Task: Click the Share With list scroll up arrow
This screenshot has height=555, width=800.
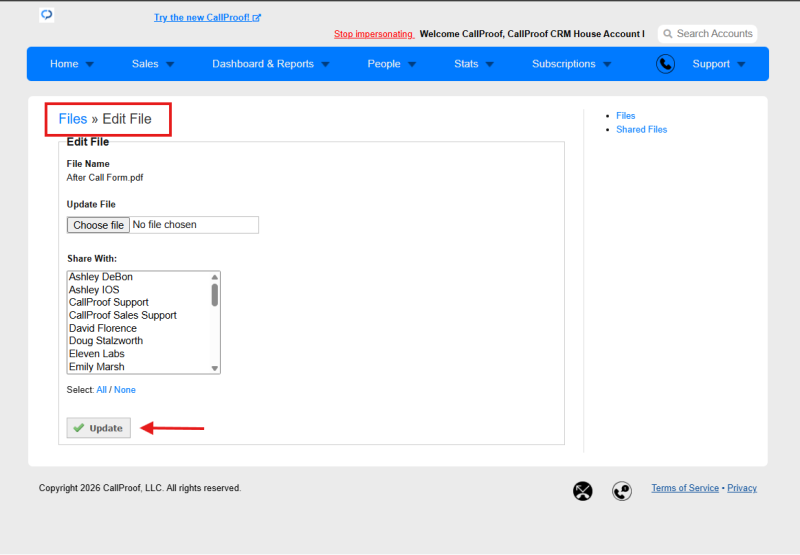Action: [215, 277]
